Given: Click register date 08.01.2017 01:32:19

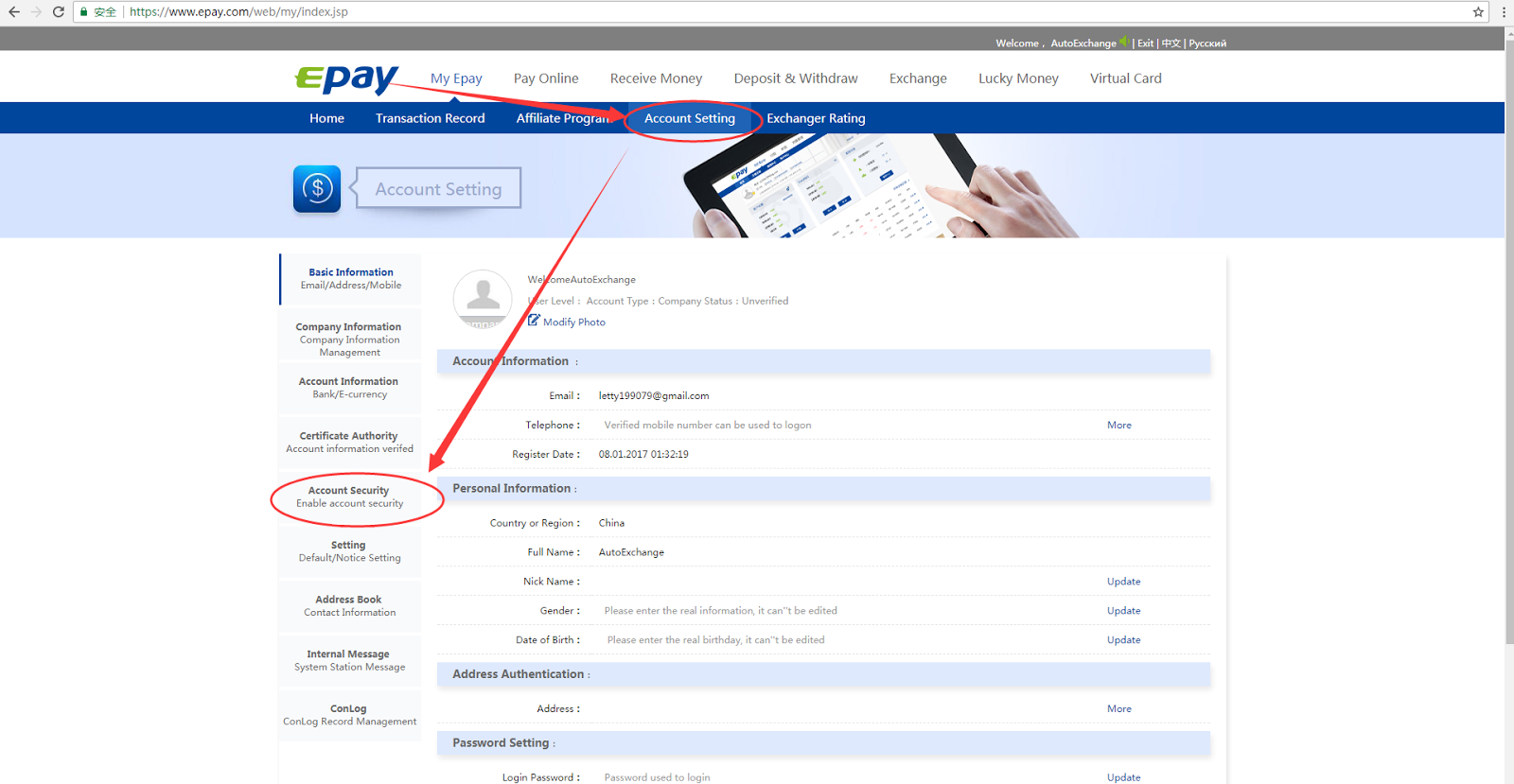Looking at the screenshot, I should [643, 455].
